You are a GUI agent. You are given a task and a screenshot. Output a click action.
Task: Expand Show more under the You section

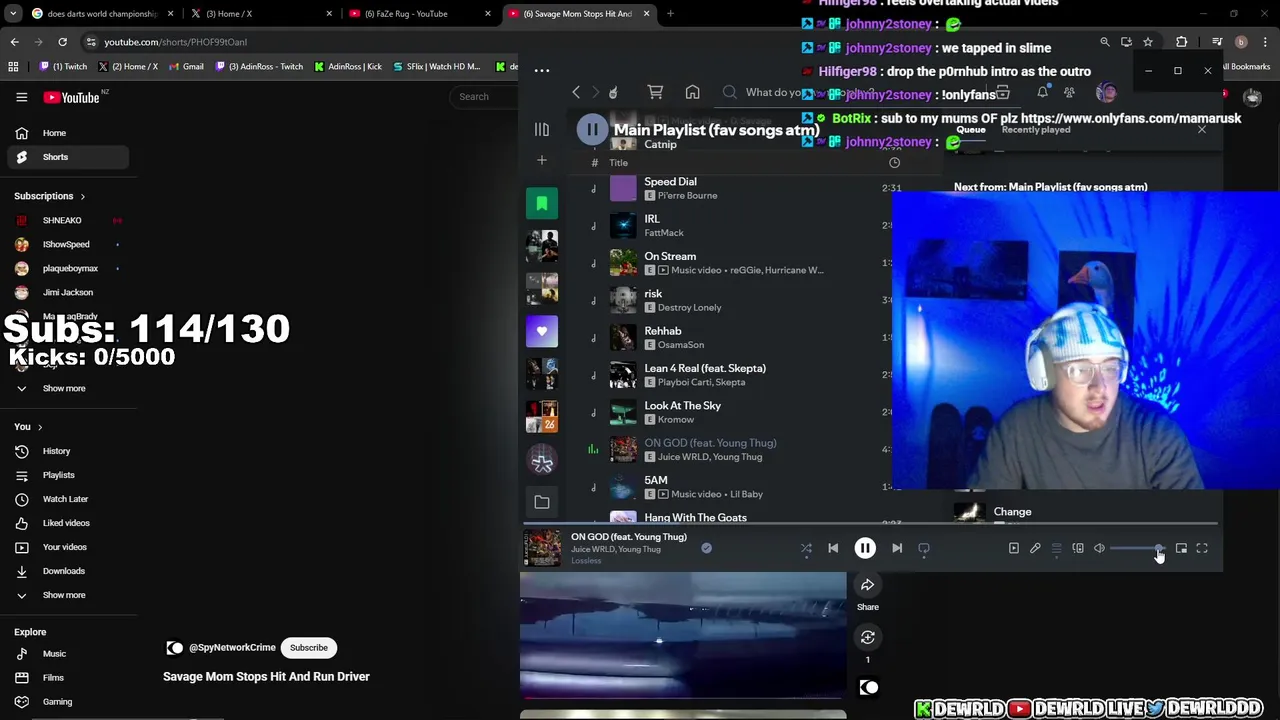[63, 595]
